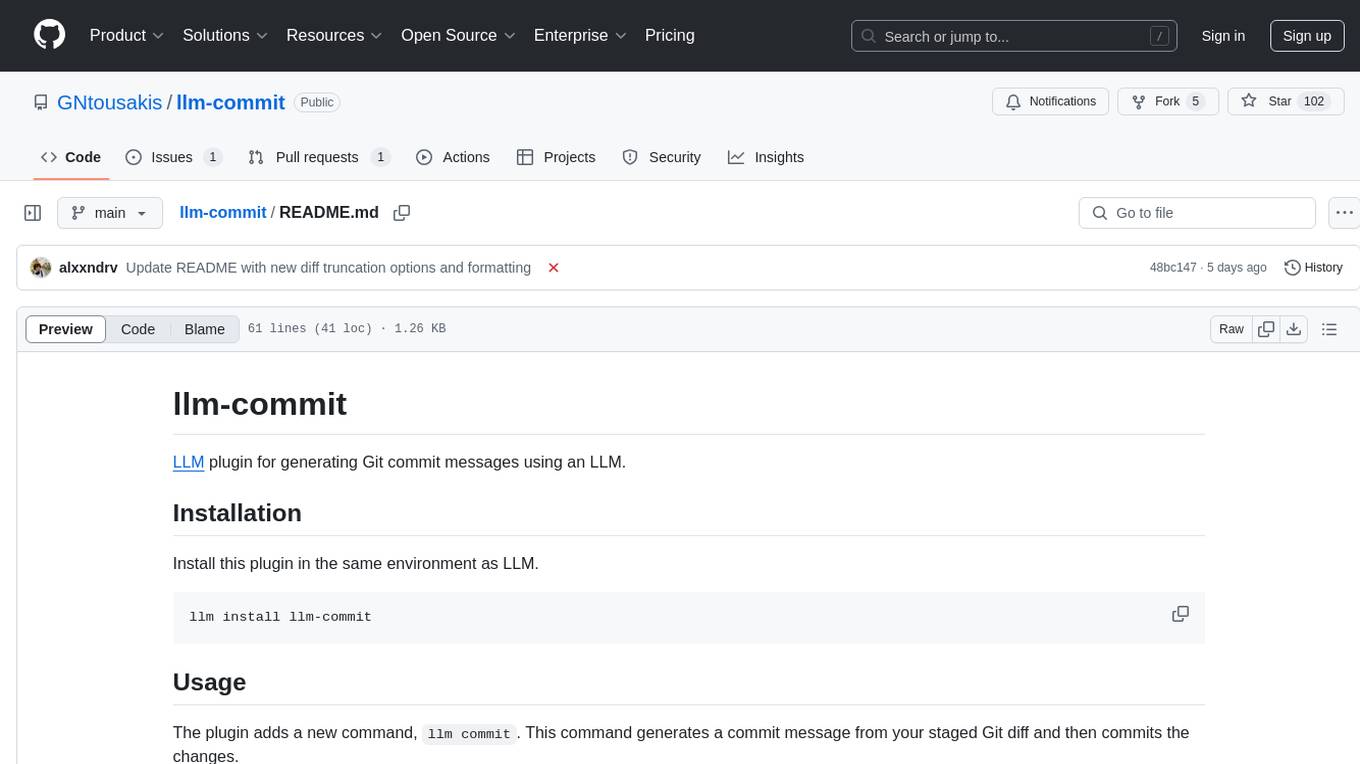The width and height of the screenshot is (1360, 764).
Task: Select the Code view
Action: (138, 329)
